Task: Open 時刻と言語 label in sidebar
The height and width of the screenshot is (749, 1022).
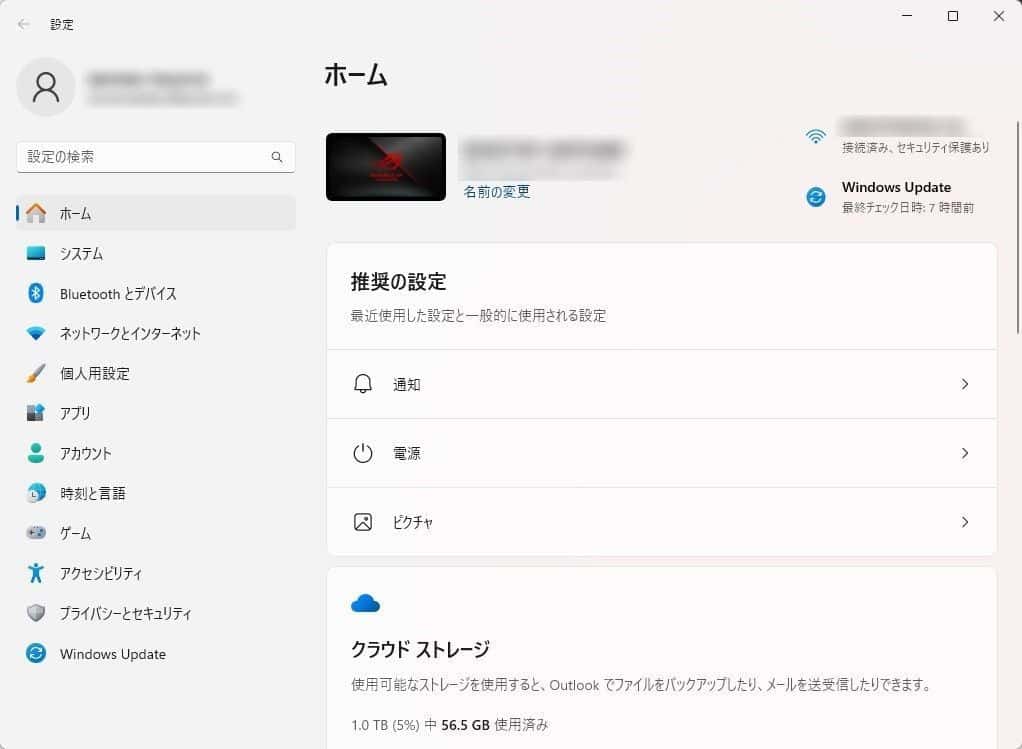Action: pyautogui.click(x=93, y=493)
